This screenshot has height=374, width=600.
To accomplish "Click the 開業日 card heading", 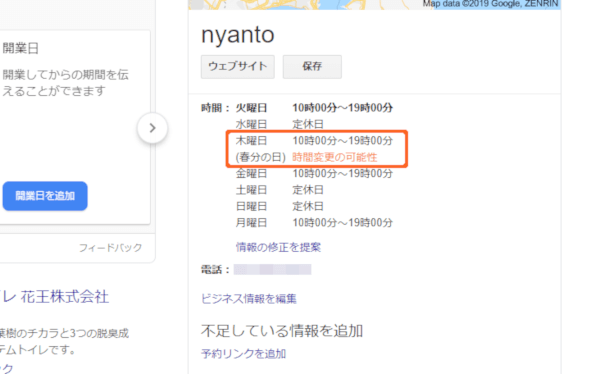I will [x=21, y=49].
